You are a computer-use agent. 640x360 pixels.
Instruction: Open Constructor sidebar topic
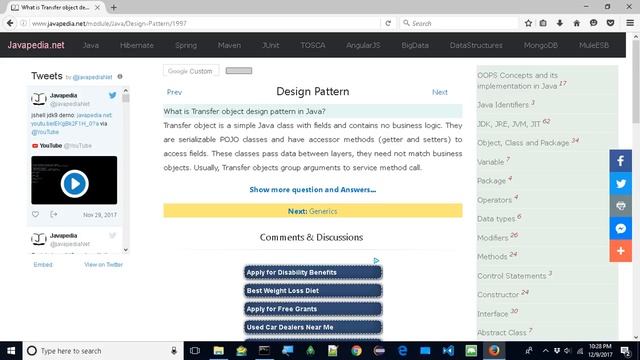498,294
